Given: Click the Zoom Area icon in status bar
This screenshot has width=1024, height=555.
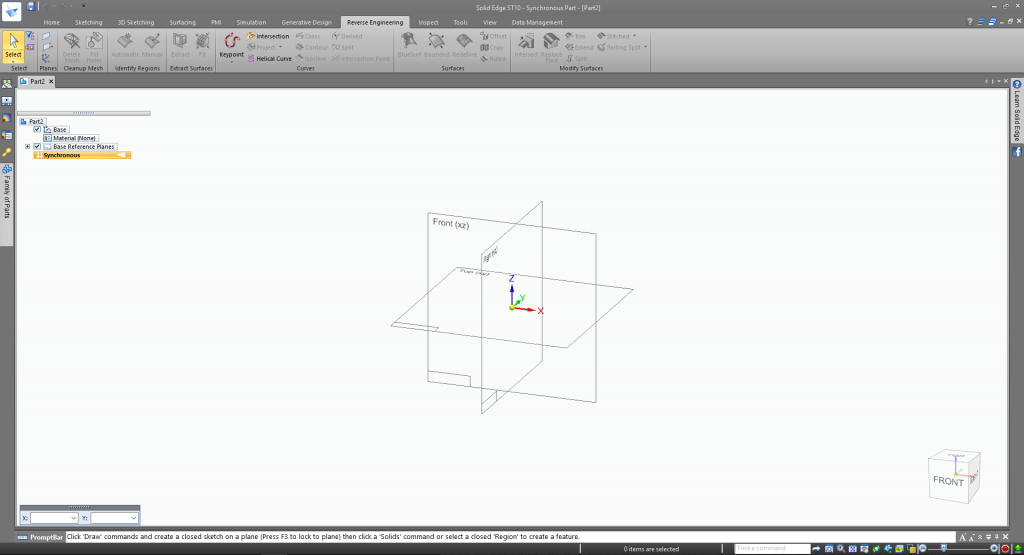Looking at the screenshot, I should point(829,549).
